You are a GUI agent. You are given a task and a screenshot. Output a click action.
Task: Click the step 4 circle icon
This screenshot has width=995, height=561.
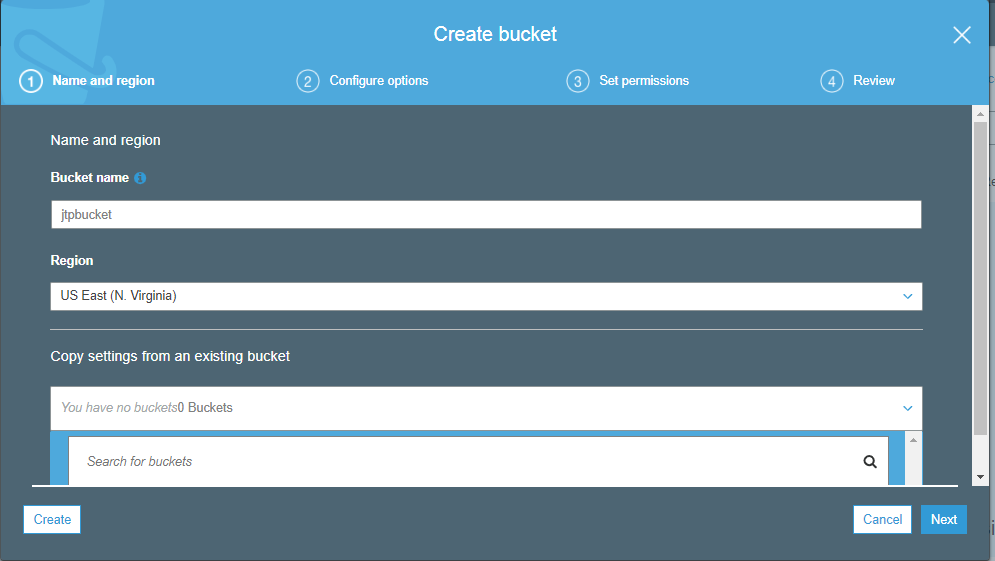tap(832, 81)
